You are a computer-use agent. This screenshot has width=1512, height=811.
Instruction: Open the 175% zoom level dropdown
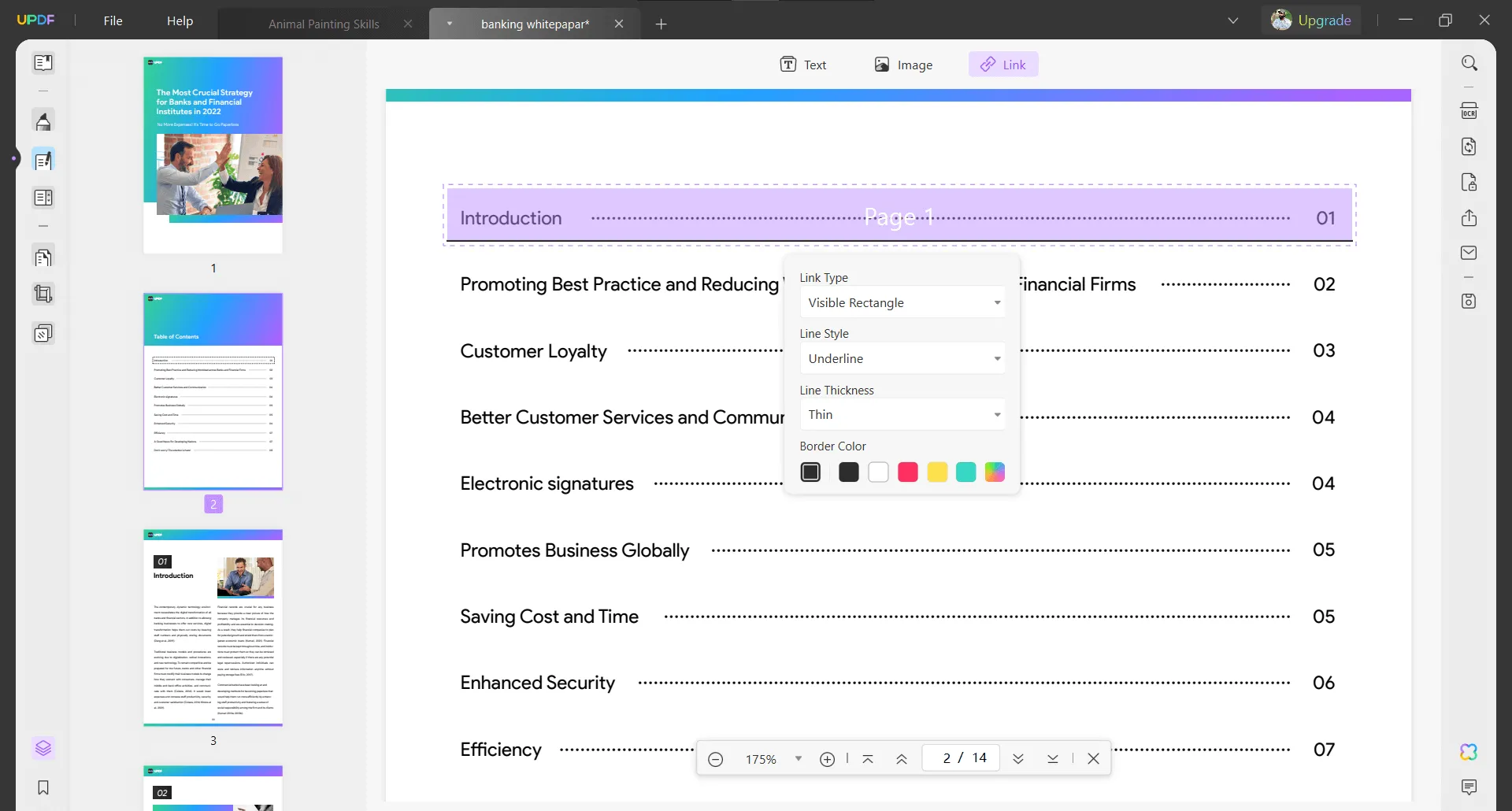tap(798, 759)
